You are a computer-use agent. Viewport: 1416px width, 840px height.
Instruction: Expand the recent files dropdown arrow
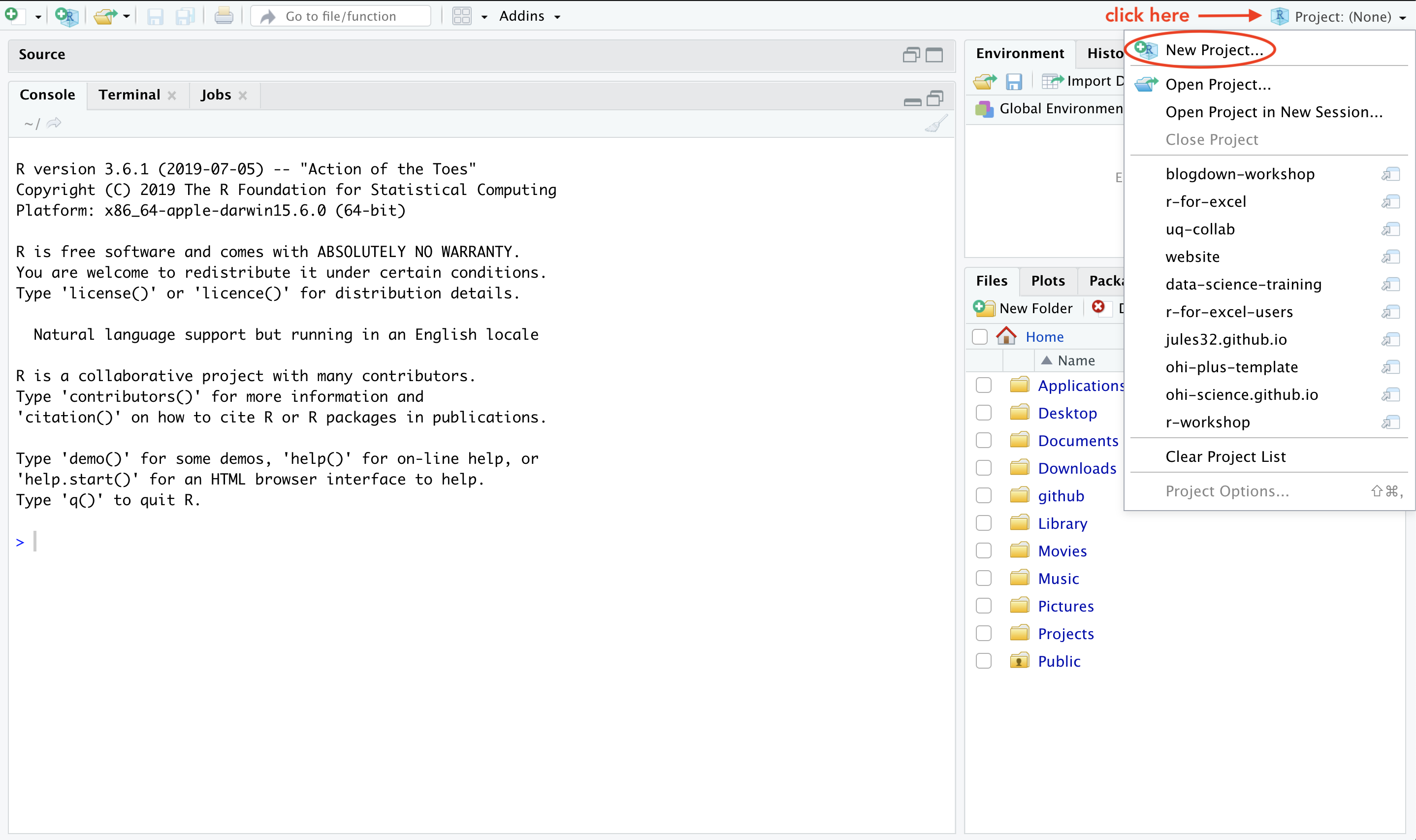pos(127,16)
